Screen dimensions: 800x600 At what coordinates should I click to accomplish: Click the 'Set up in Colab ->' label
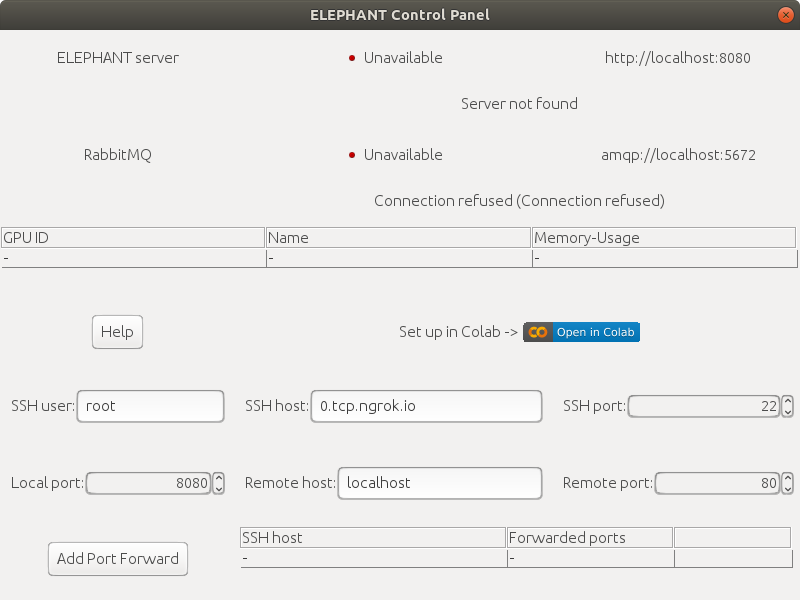point(458,332)
